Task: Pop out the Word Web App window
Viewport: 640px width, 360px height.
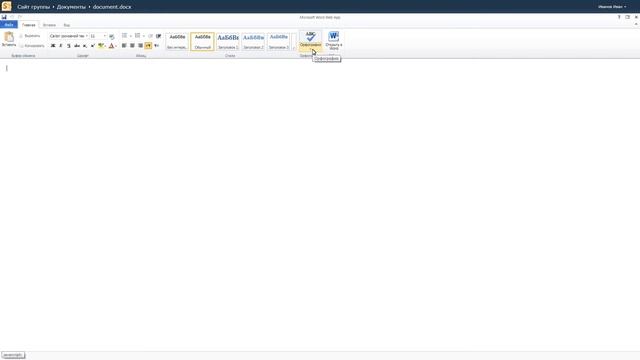Action: [x=628, y=17]
